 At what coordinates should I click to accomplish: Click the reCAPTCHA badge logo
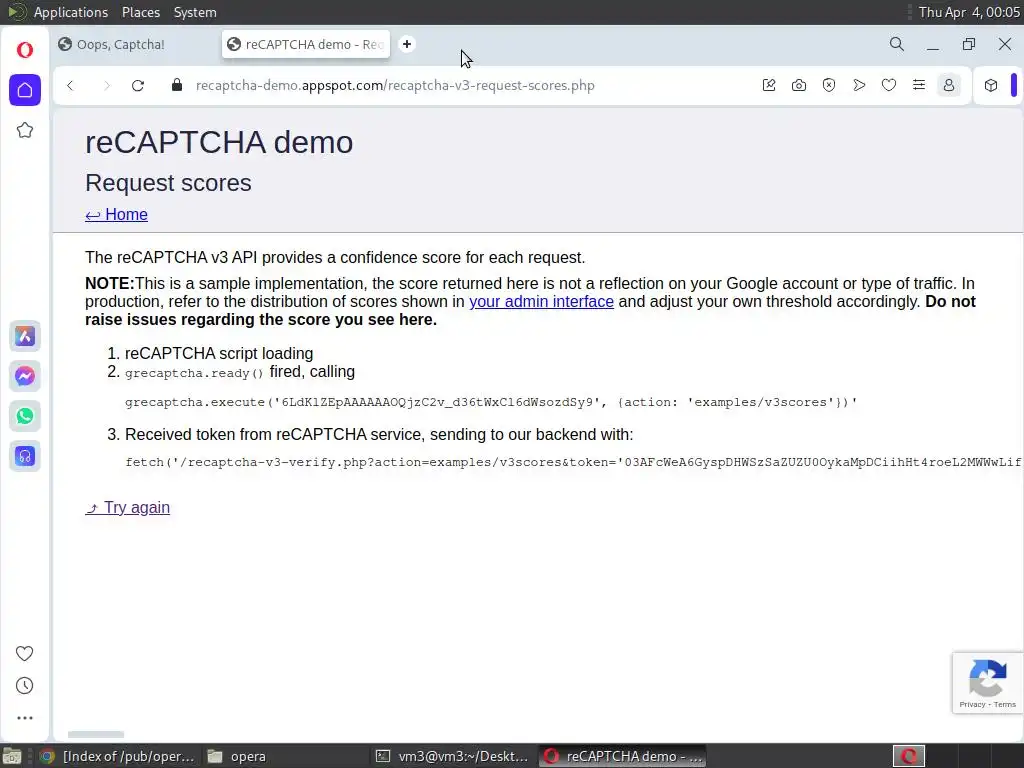click(987, 678)
